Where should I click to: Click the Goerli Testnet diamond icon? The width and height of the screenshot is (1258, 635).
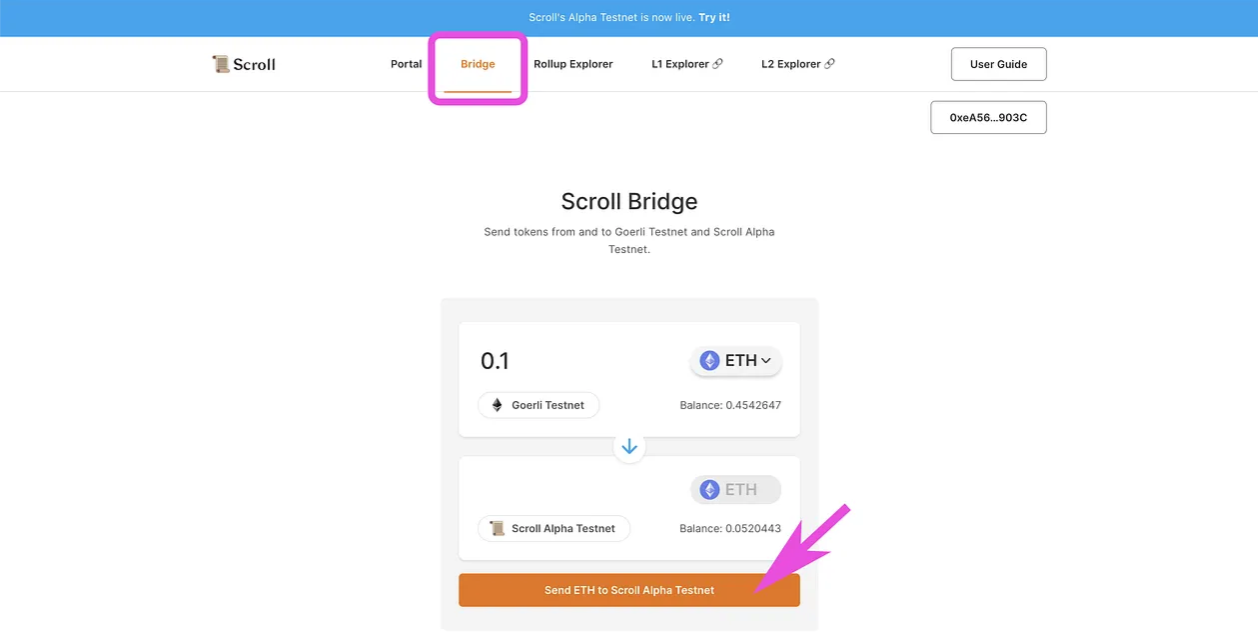pos(497,405)
